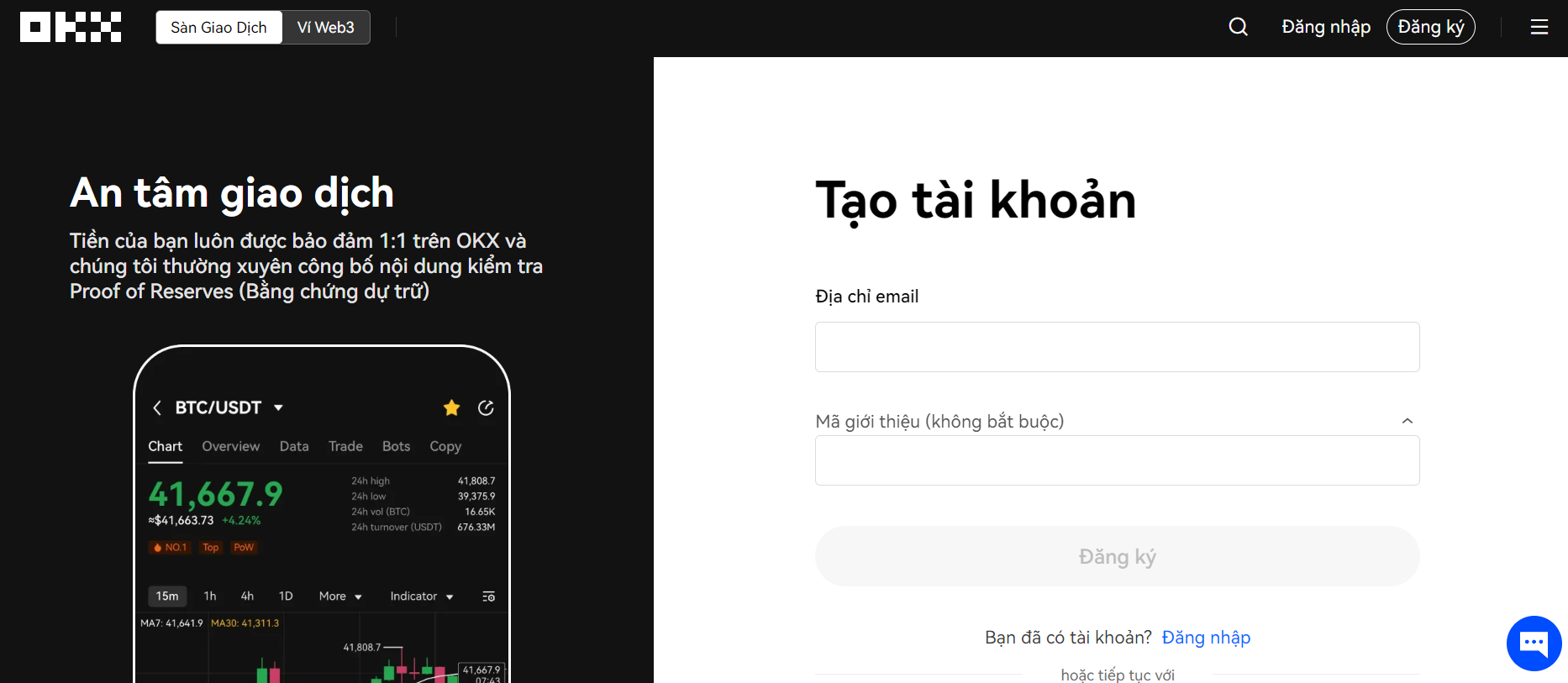The height and width of the screenshot is (683, 1568).
Task: Click the 24h vol value 16.65K
Action: [x=480, y=512]
